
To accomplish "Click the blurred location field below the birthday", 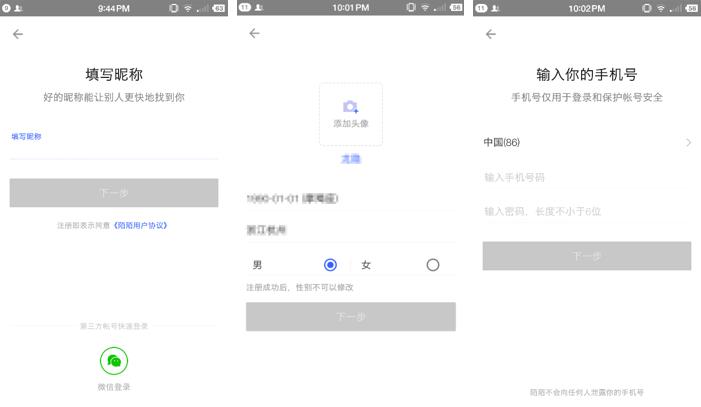I will 351,230.
